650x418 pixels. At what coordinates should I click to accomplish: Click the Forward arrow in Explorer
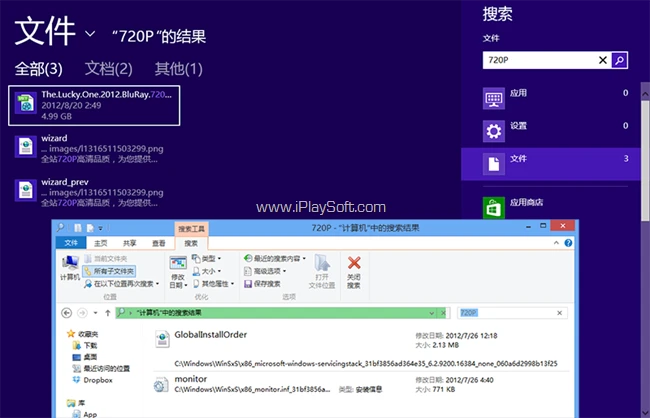click(x=82, y=313)
